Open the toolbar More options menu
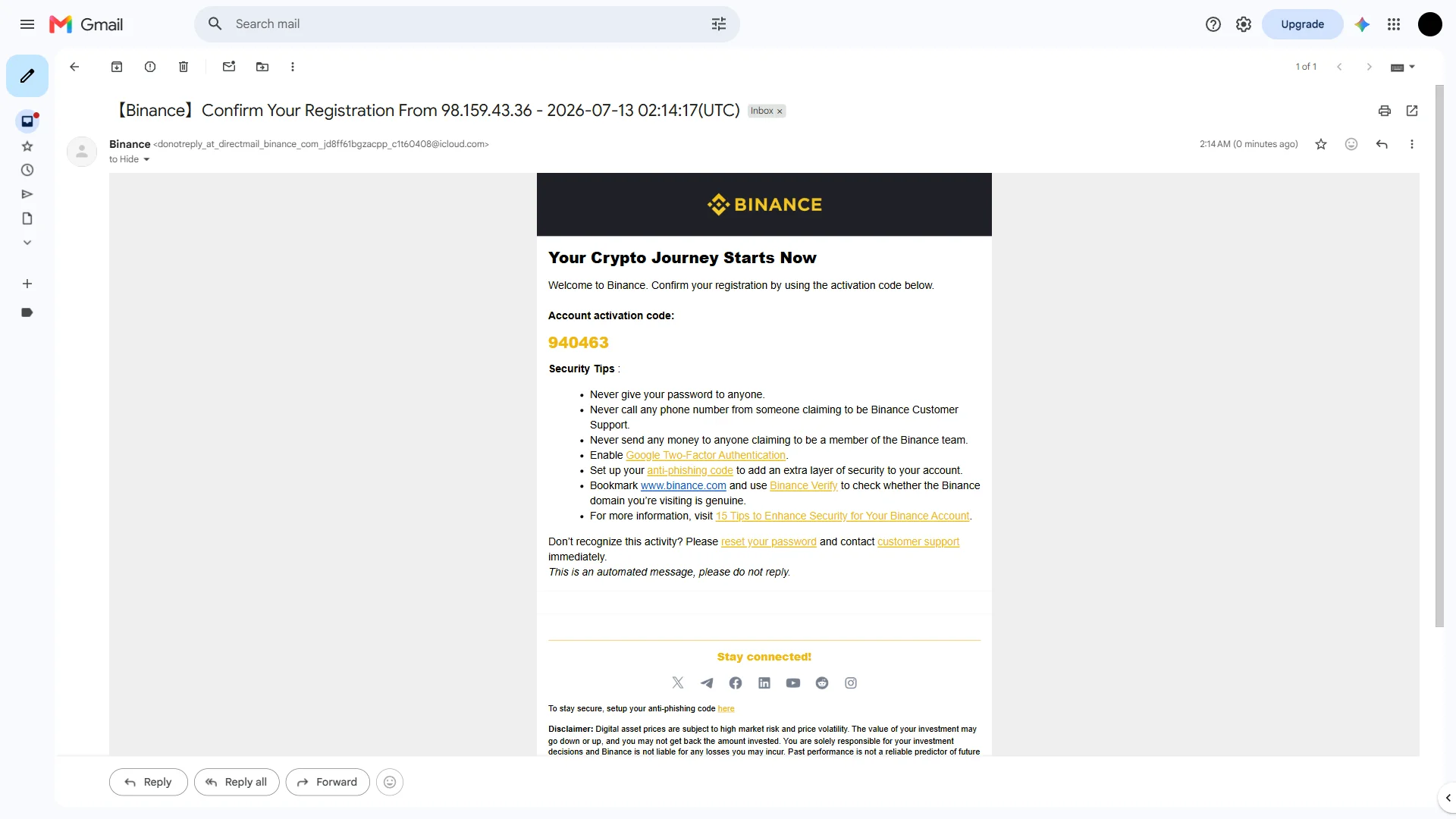The width and height of the screenshot is (1456, 819). (x=293, y=67)
